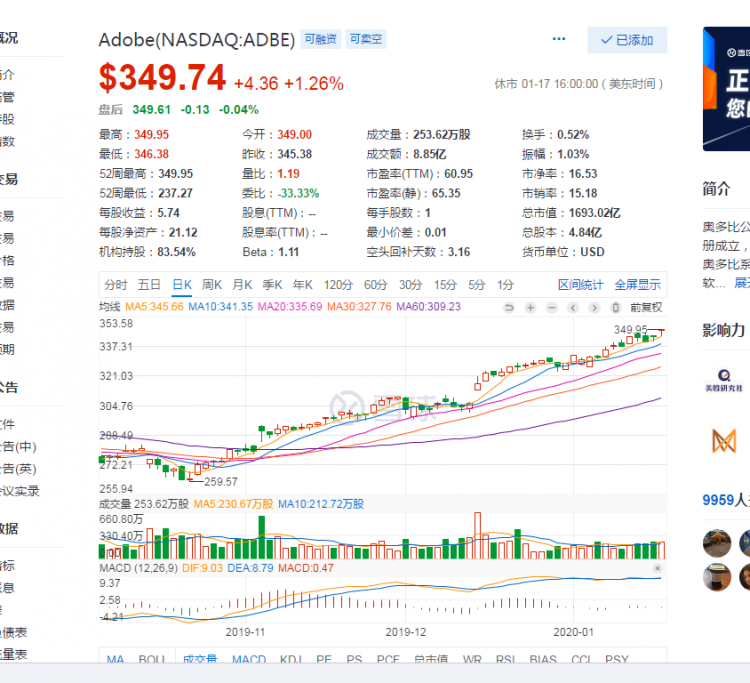Open 区间统计 range statistics
Image resolution: width=750 pixels, height=683 pixels.
(x=581, y=285)
